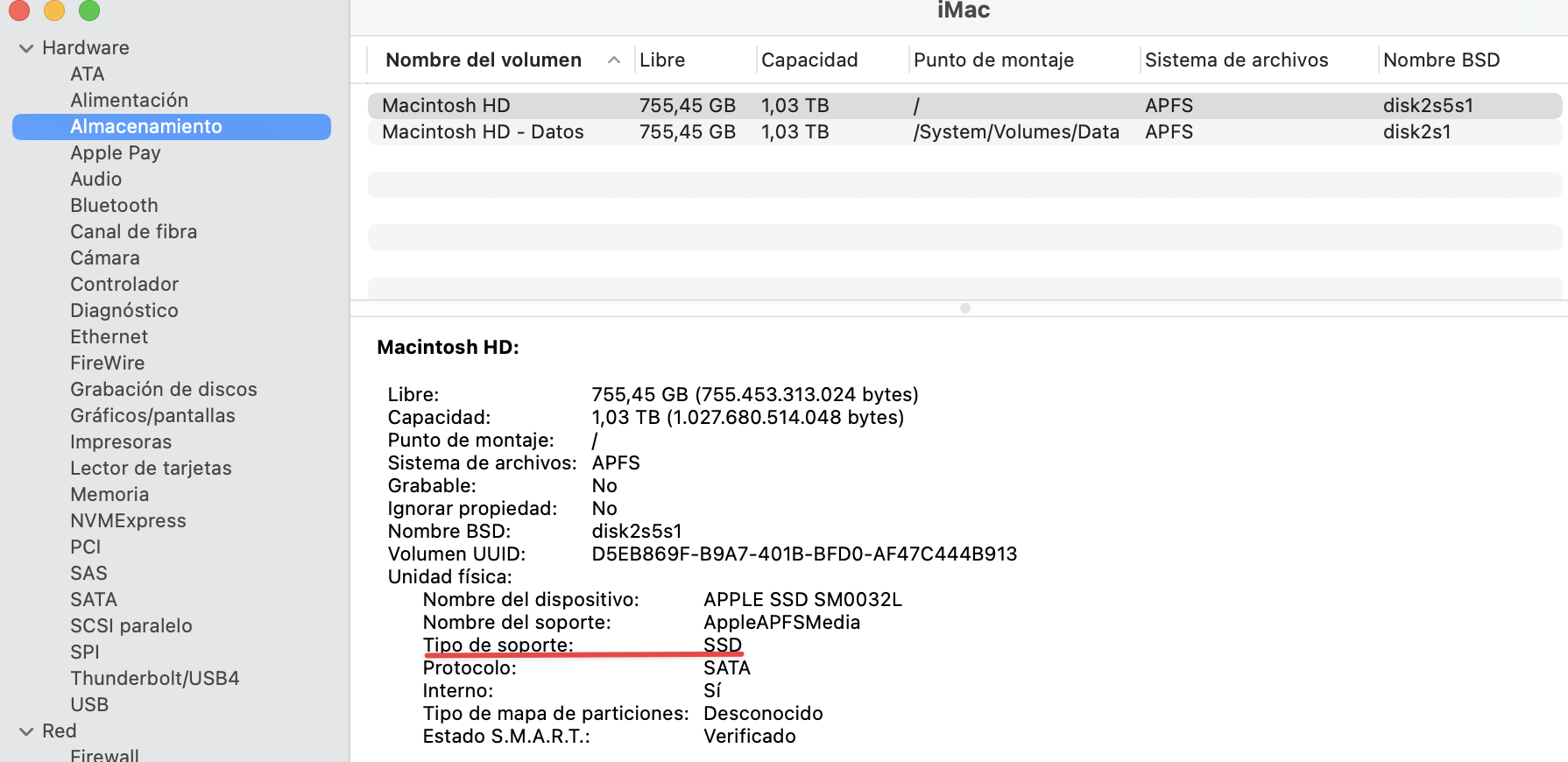This screenshot has width=1568, height=762.
Task: Open Memoria hardware info
Action: tap(109, 495)
